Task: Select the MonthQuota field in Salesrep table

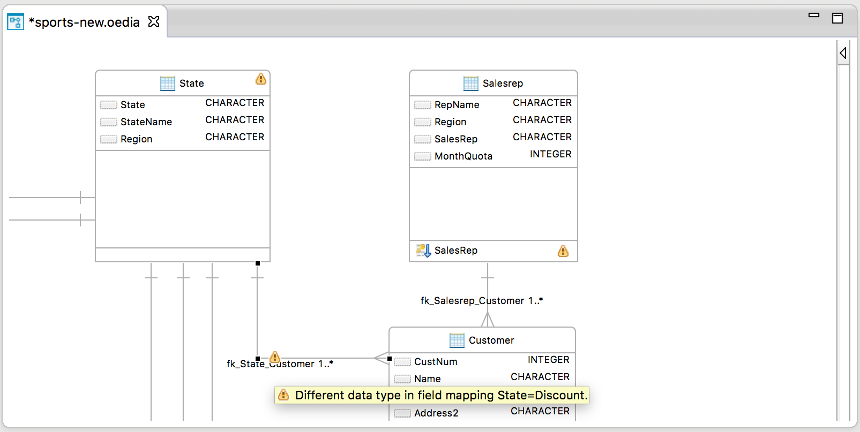Action: [463, 156]
